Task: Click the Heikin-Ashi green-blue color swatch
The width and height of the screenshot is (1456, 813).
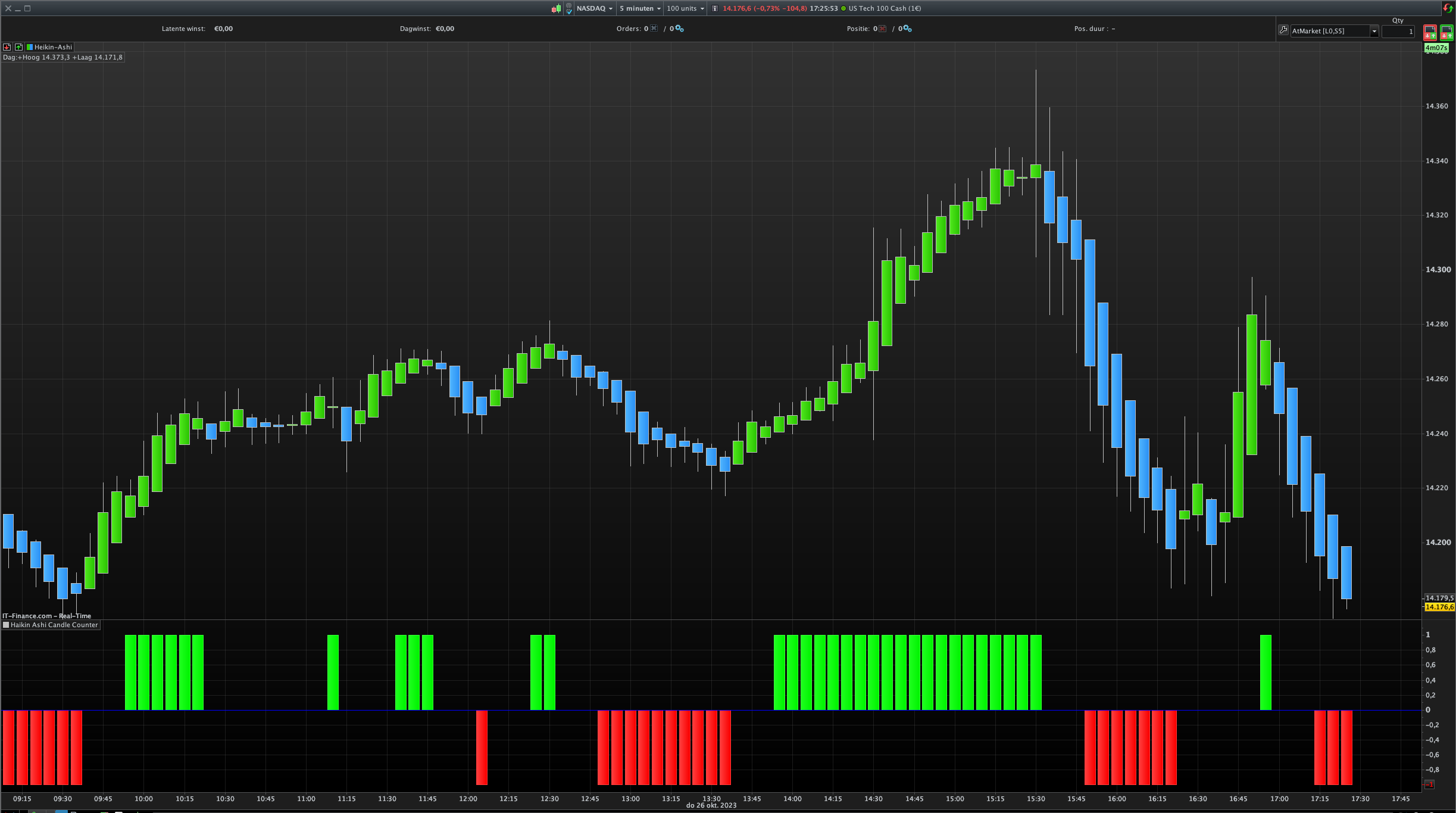Action: click(x=30, y=47)
